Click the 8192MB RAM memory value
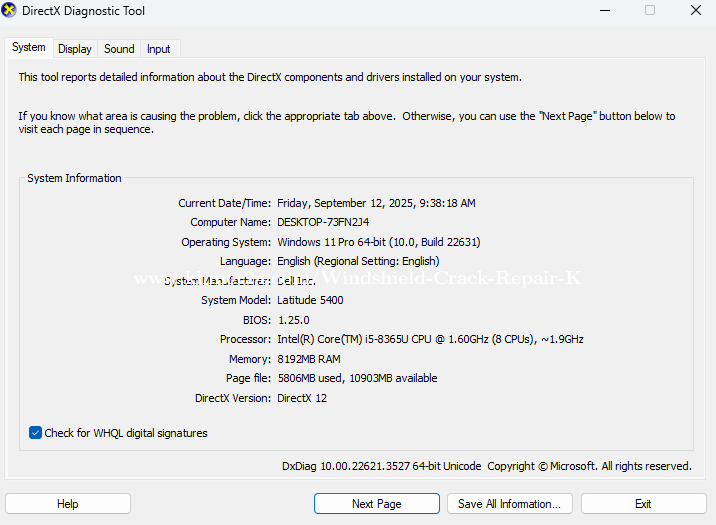This screenshot has height=525, width=716. [x=308, y=359]
